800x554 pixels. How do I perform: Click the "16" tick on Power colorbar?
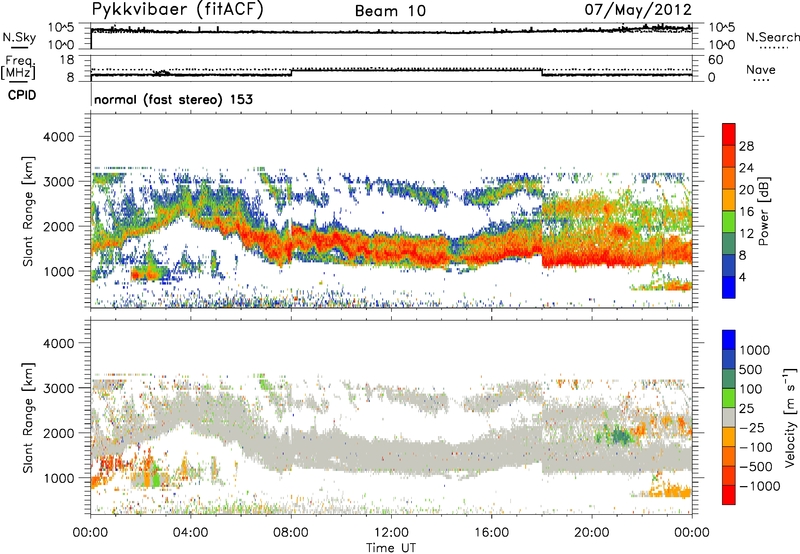coord(746,212)
